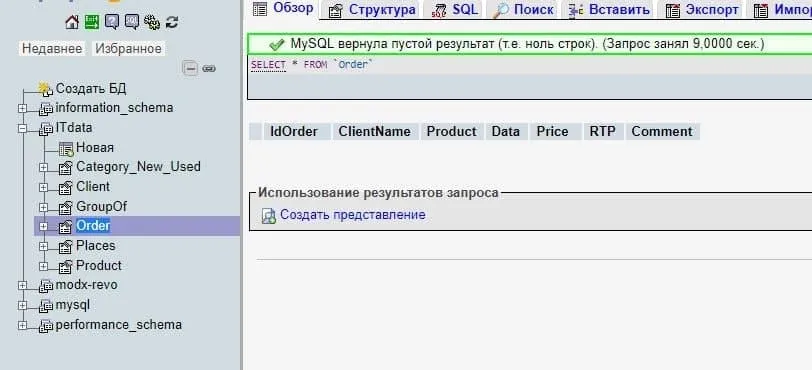The width and height of the screenshot is (812, 370).
Task: Click Новая to create a new table
Action: pos(95,148)
